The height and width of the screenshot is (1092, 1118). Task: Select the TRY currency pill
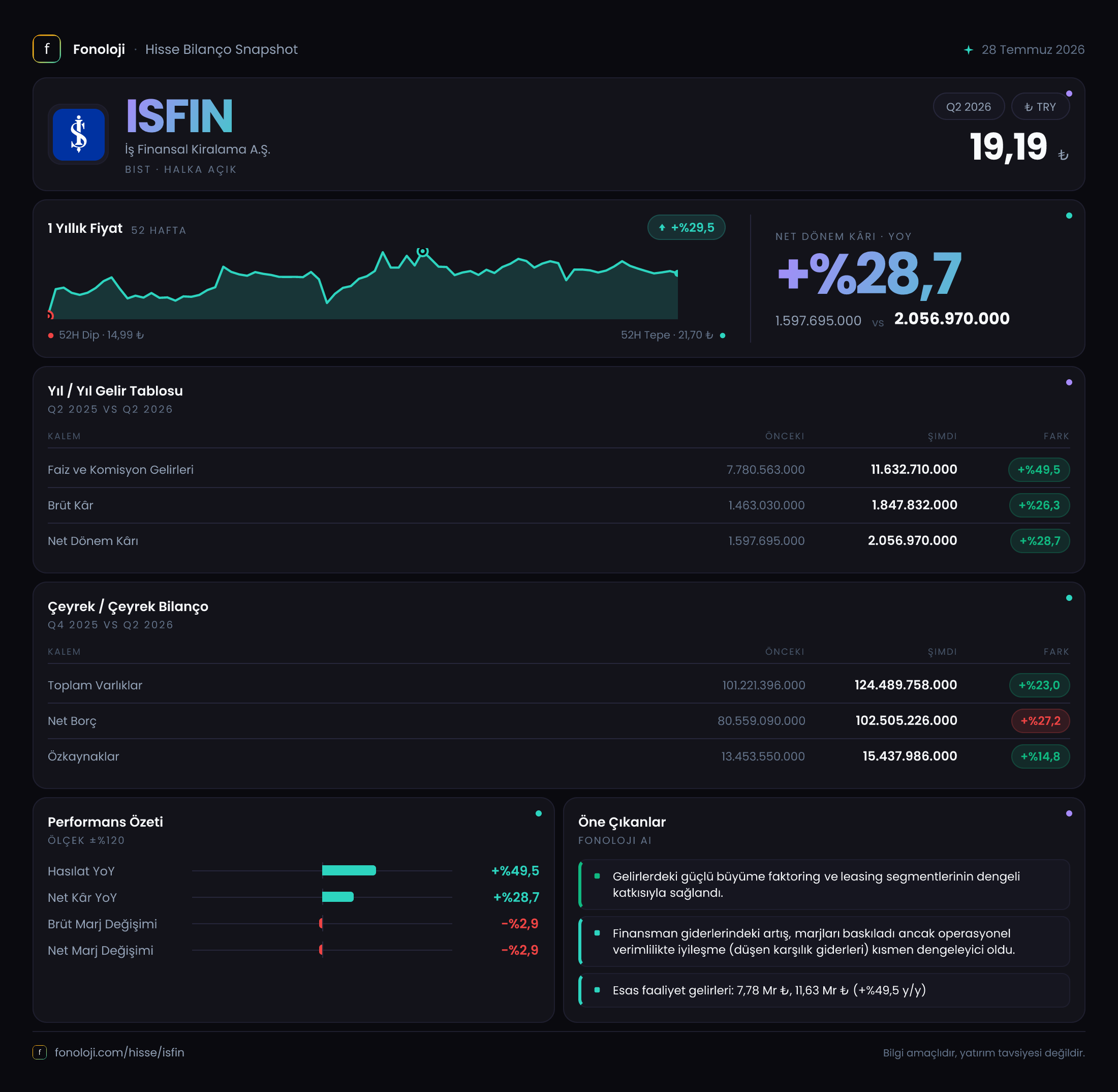coord(1040,107)
